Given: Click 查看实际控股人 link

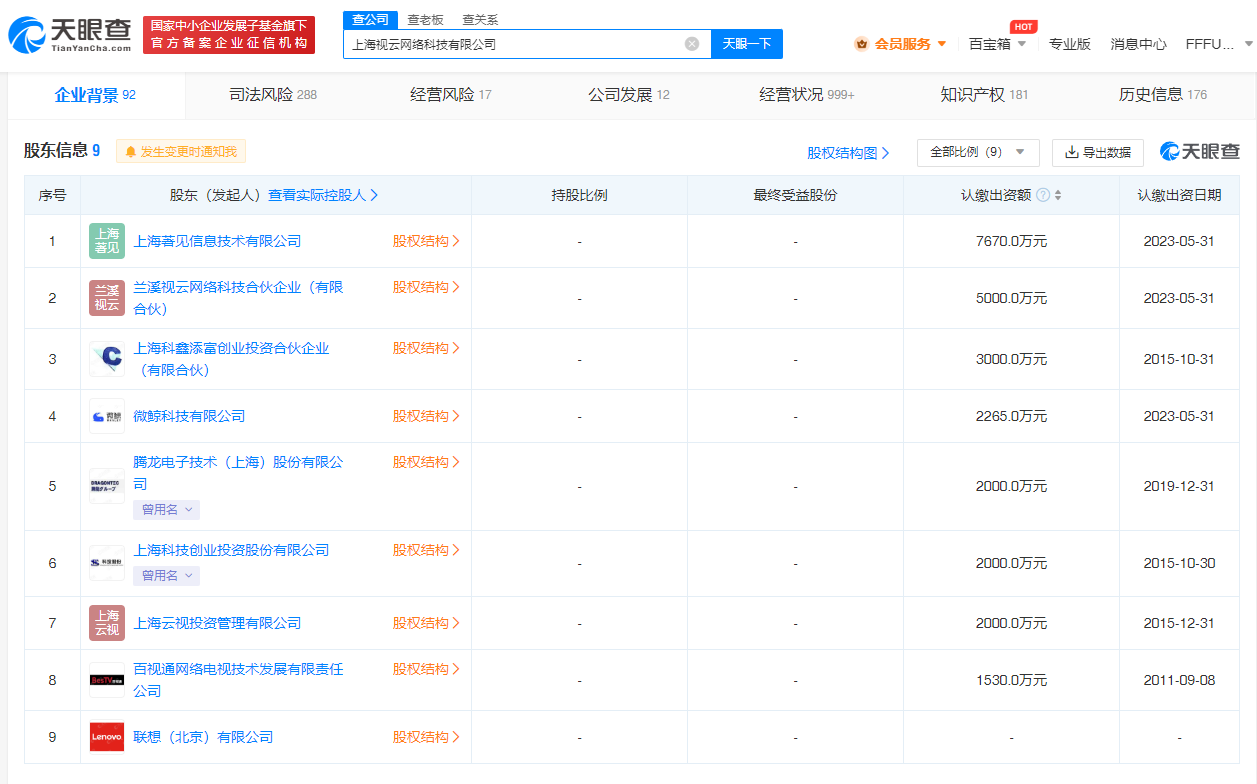Looking at the screenshot, I should (x=323, y=195).
